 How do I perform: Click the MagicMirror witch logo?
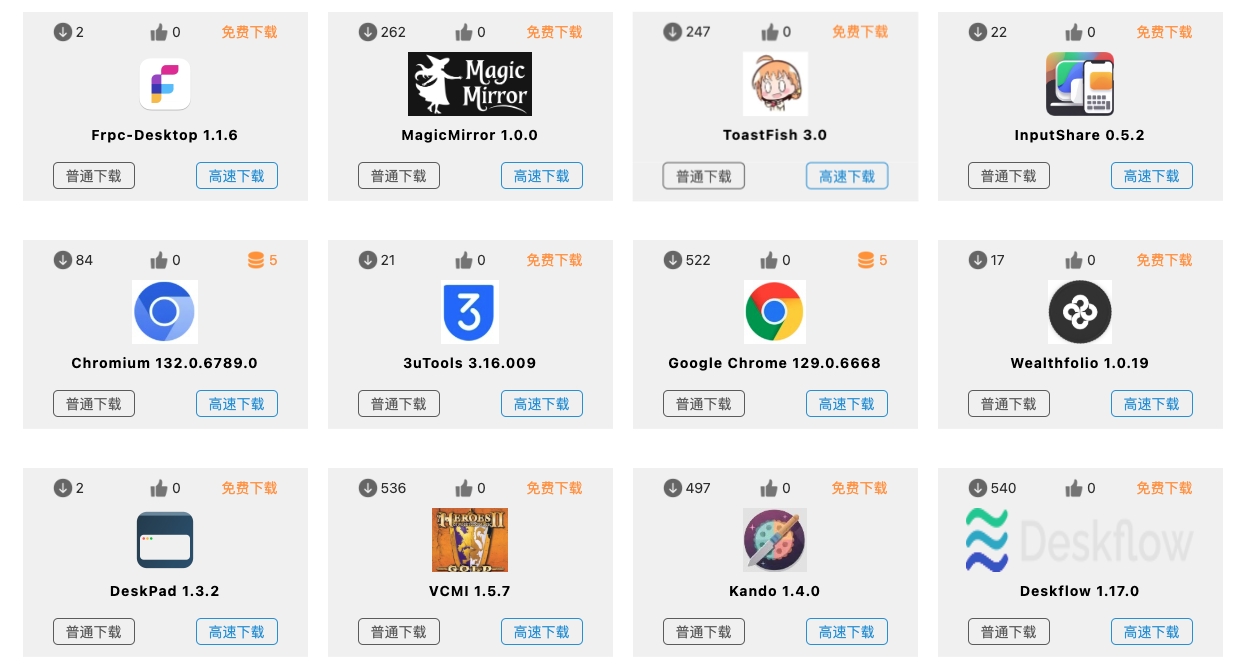470,84
